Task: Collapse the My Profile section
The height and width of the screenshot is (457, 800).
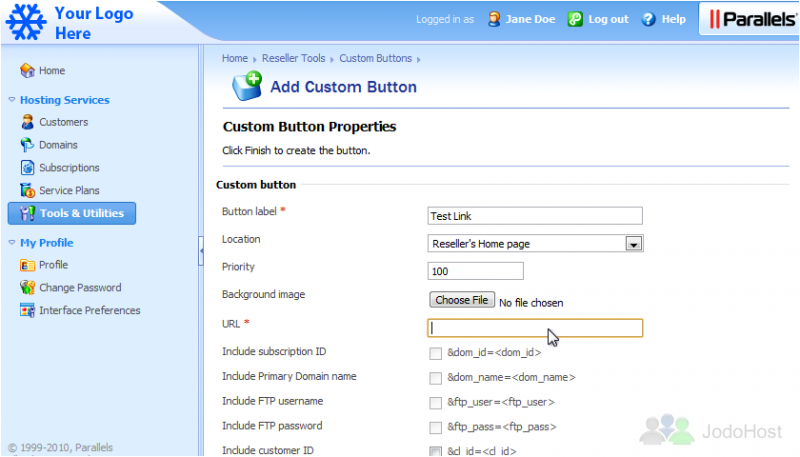Action: tap(12, 242)
